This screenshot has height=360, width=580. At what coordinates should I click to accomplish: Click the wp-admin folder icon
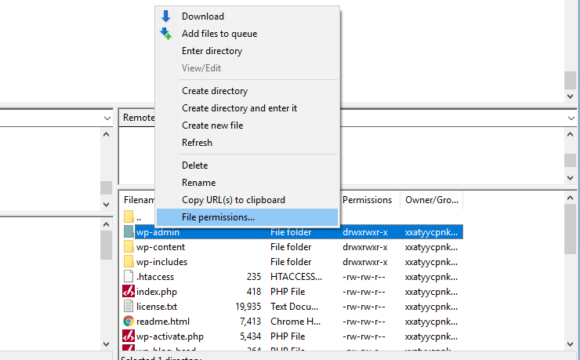click(x=128, y=232)
